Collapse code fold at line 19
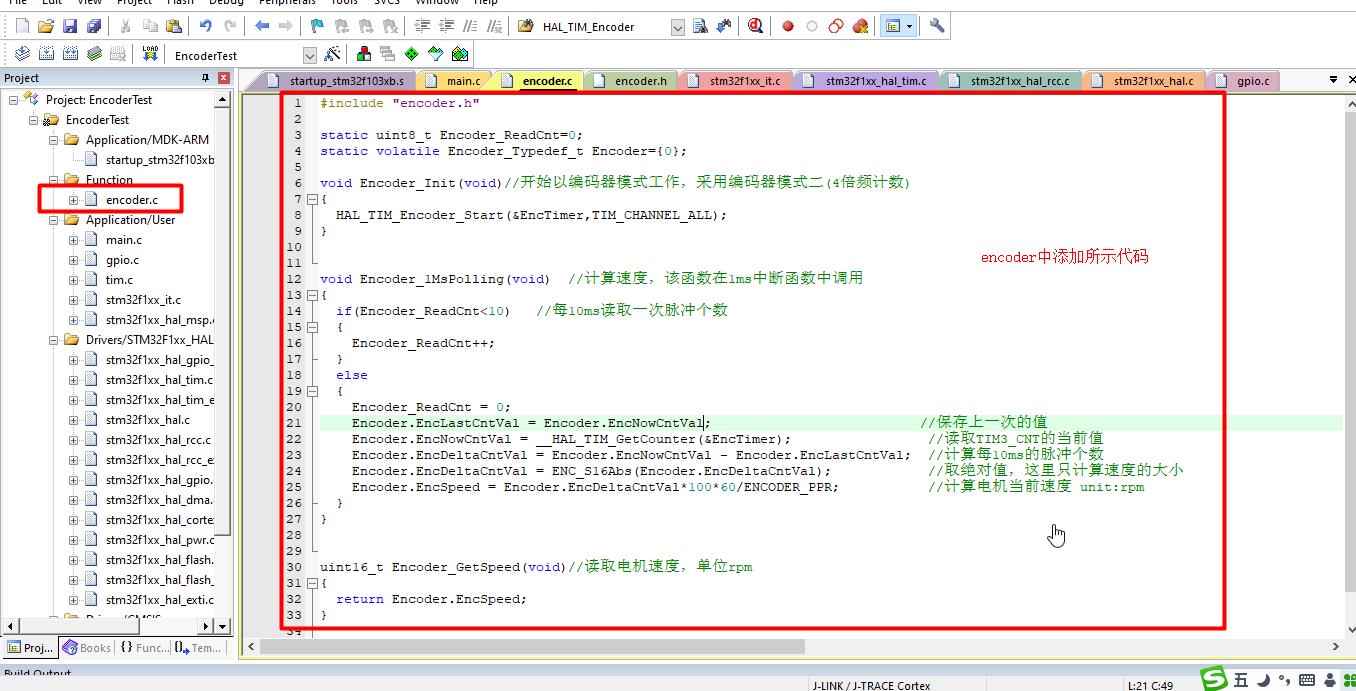The height and width of the screenshot is (691, 1356). pyautogui.click(x=313, y=391)
